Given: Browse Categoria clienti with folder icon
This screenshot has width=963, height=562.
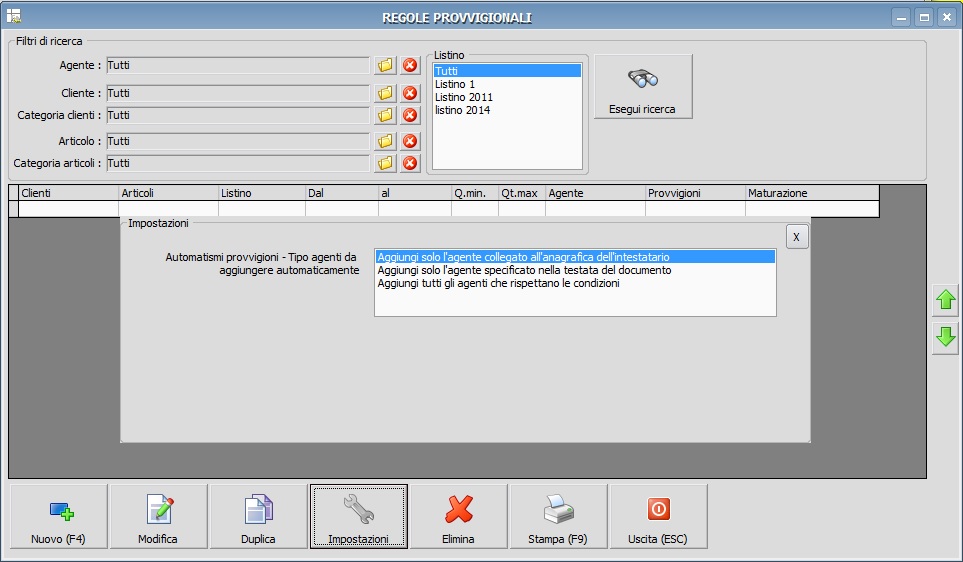Looking at the screenshot, I should [x=385, y=115].
